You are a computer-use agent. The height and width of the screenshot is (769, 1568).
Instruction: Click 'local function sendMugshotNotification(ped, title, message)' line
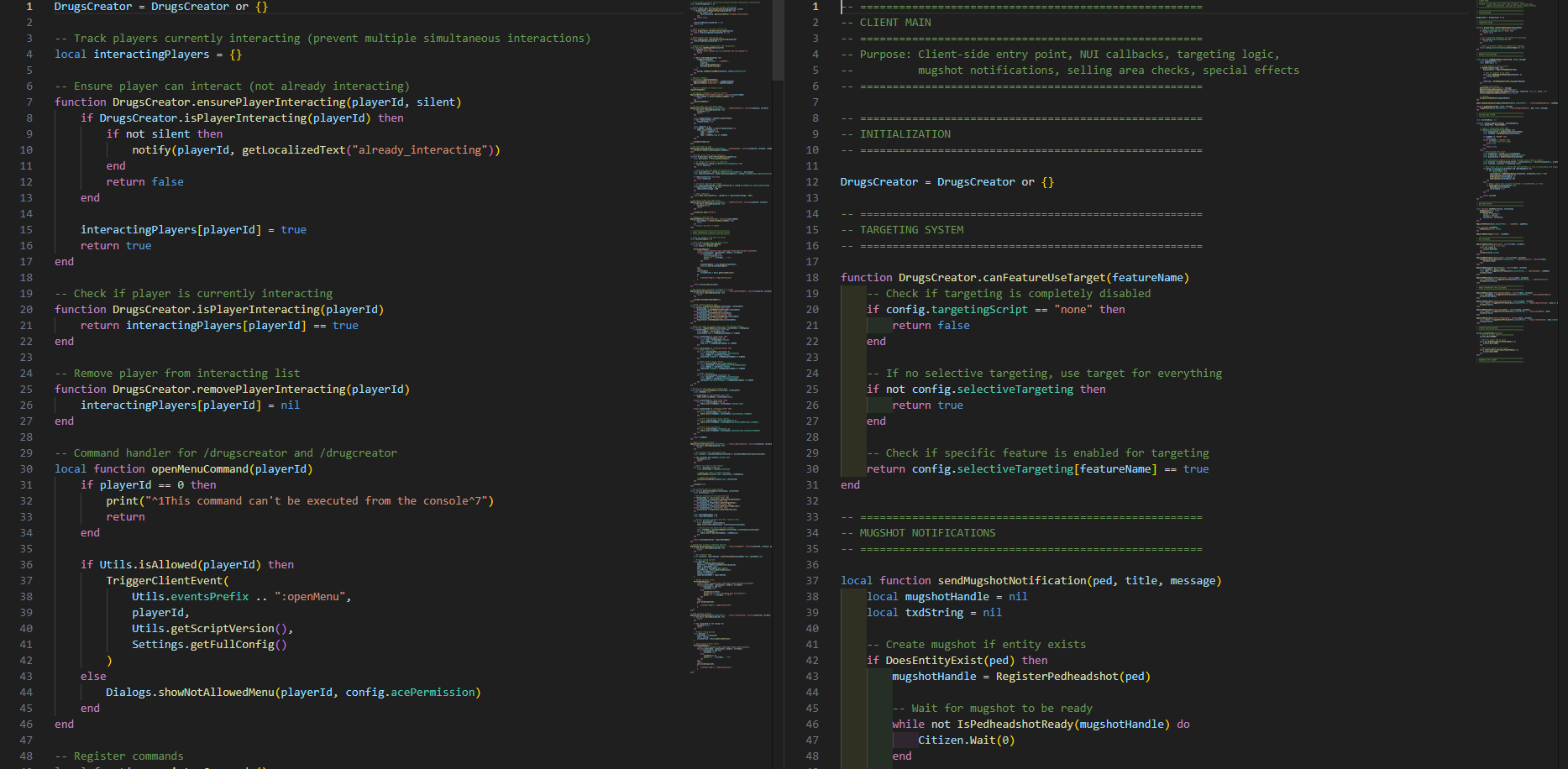pyautogui.click(x=1031, y=581)
